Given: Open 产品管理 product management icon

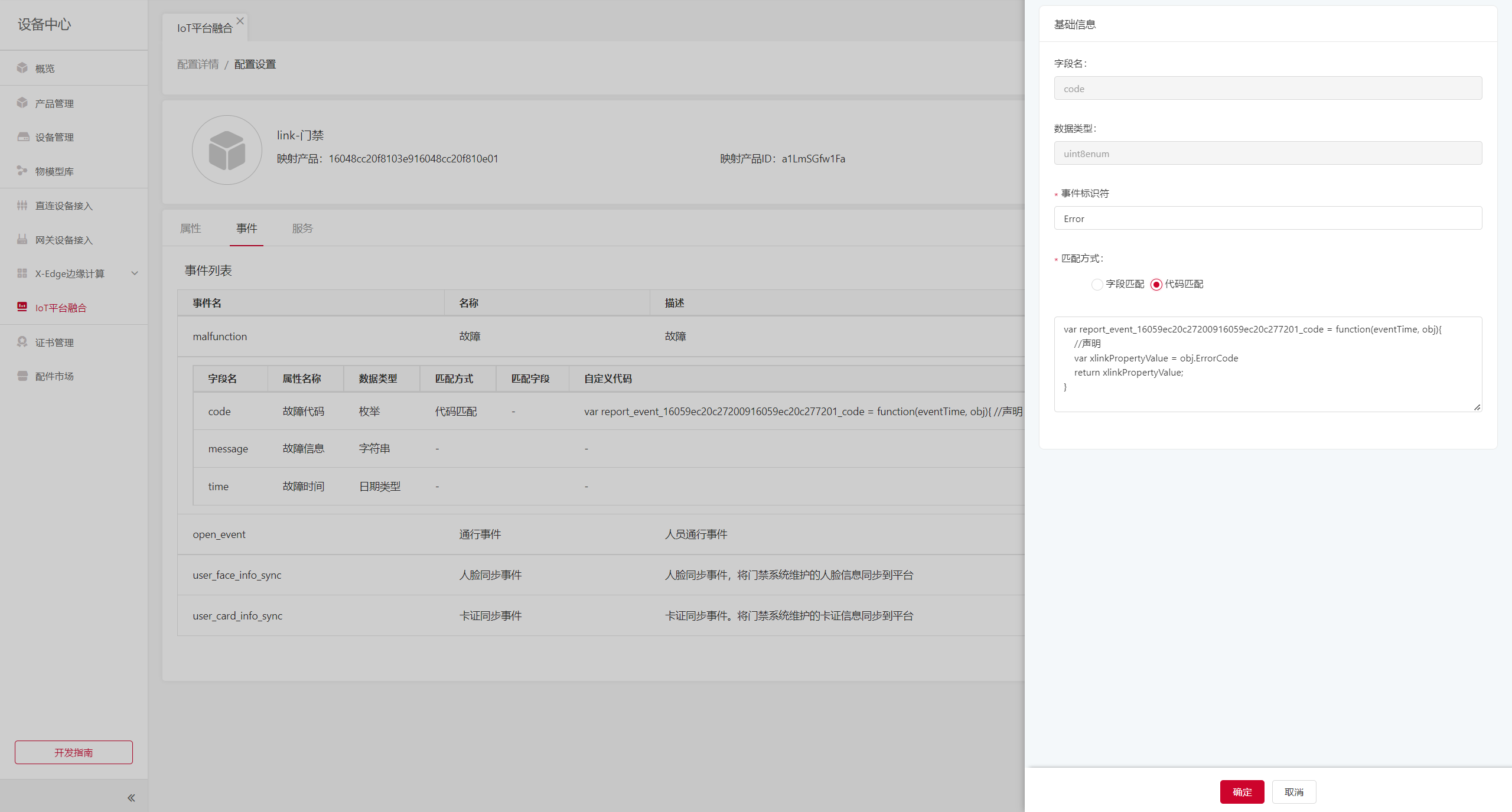Looking at the screenshot, I should click(22, 103).
